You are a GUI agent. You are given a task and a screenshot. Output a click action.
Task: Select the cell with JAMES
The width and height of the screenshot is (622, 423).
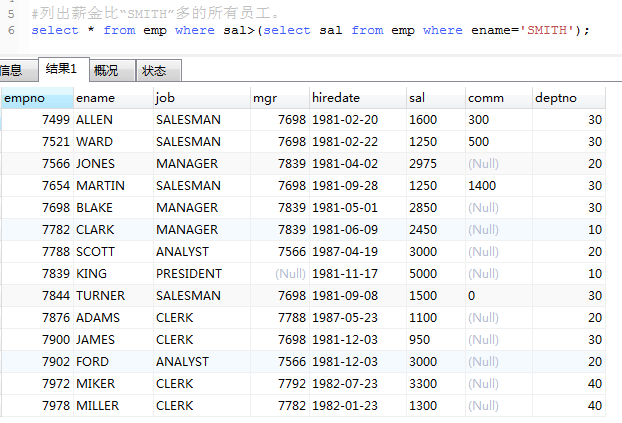pos(113,340)
